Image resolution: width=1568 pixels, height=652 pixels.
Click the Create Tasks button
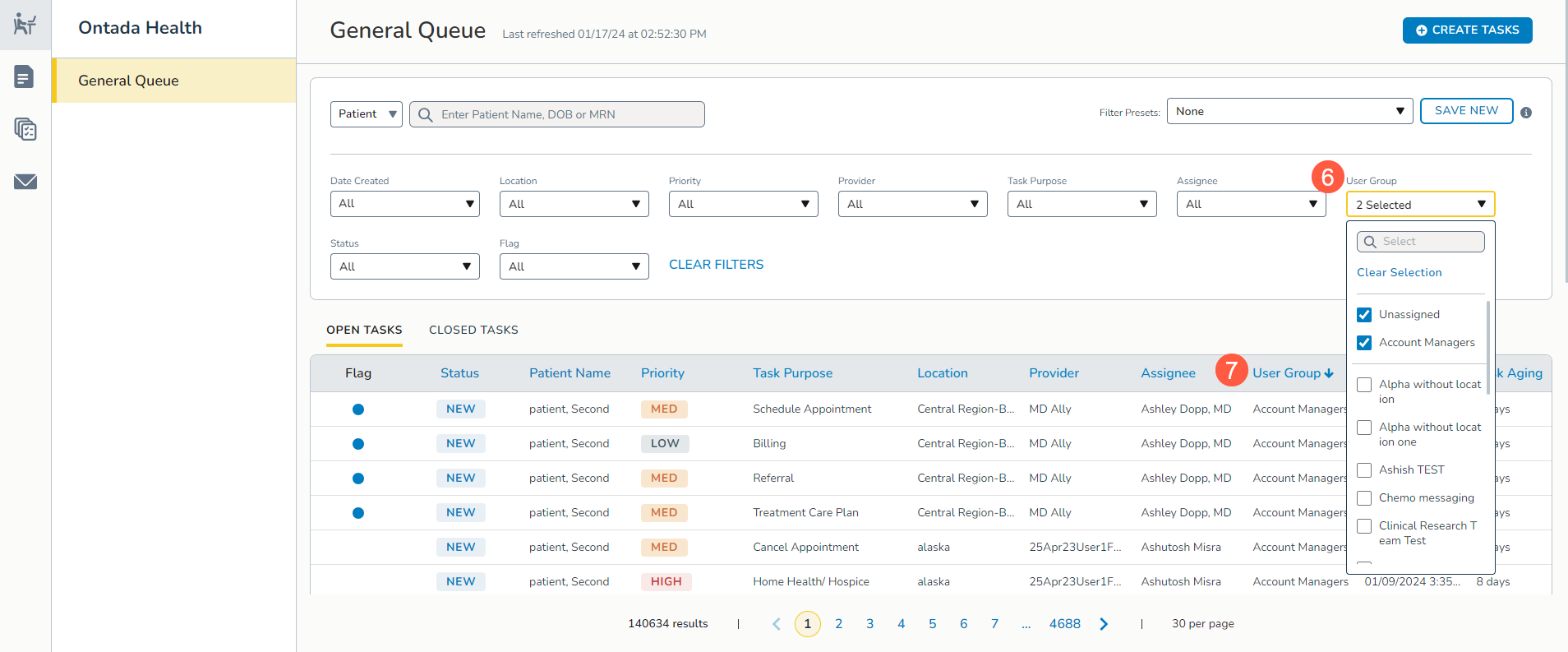click(x=1467, y=30)
